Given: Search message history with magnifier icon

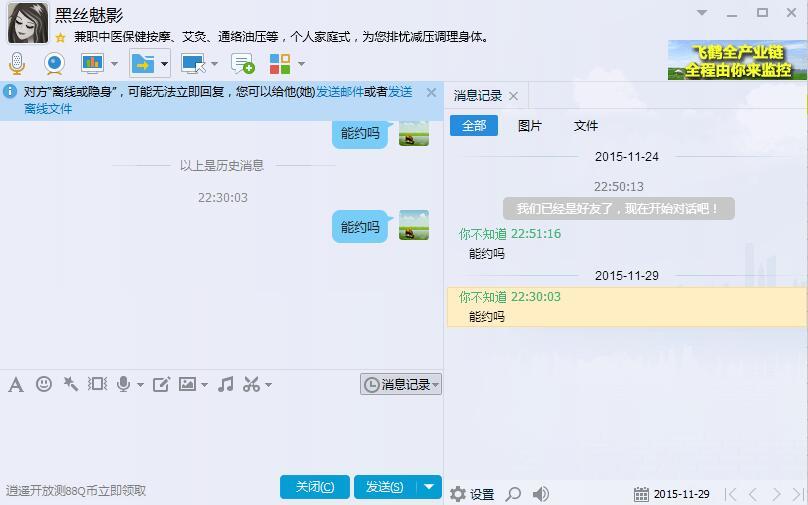Looking at the screenshot, I should coord(513,494).
